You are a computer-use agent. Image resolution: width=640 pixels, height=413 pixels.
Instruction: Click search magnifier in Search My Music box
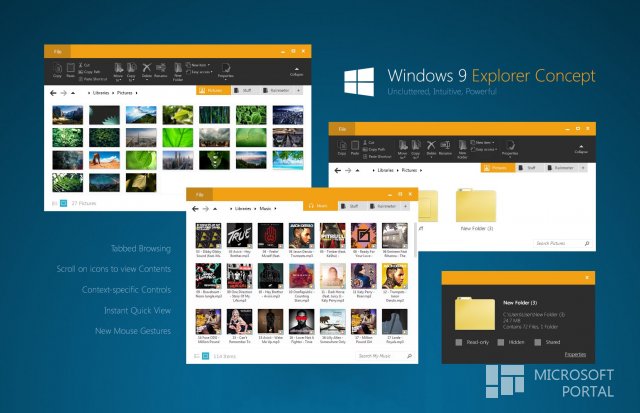click(x=409, y=356)
